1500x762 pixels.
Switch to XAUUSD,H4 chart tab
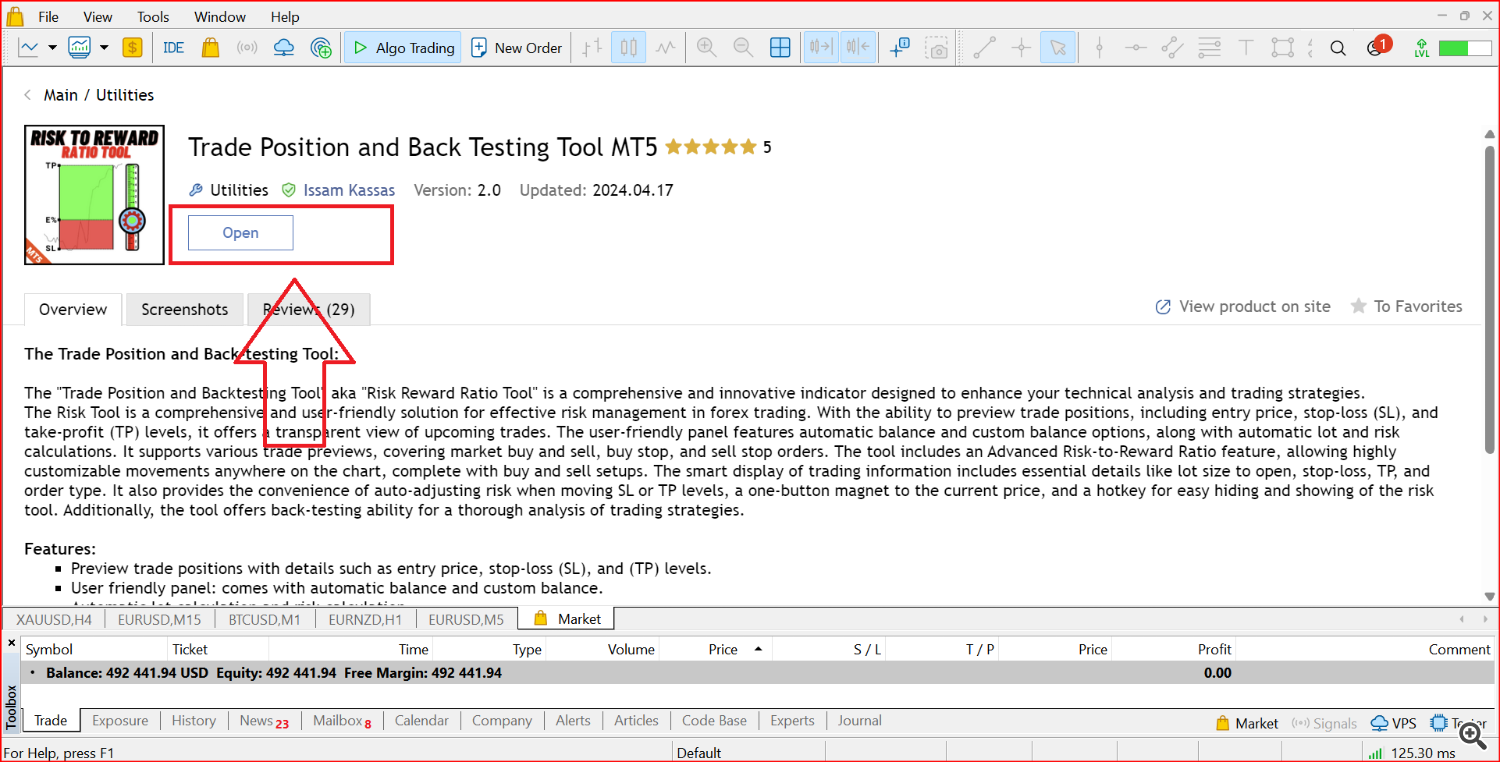tap(54, 619)
